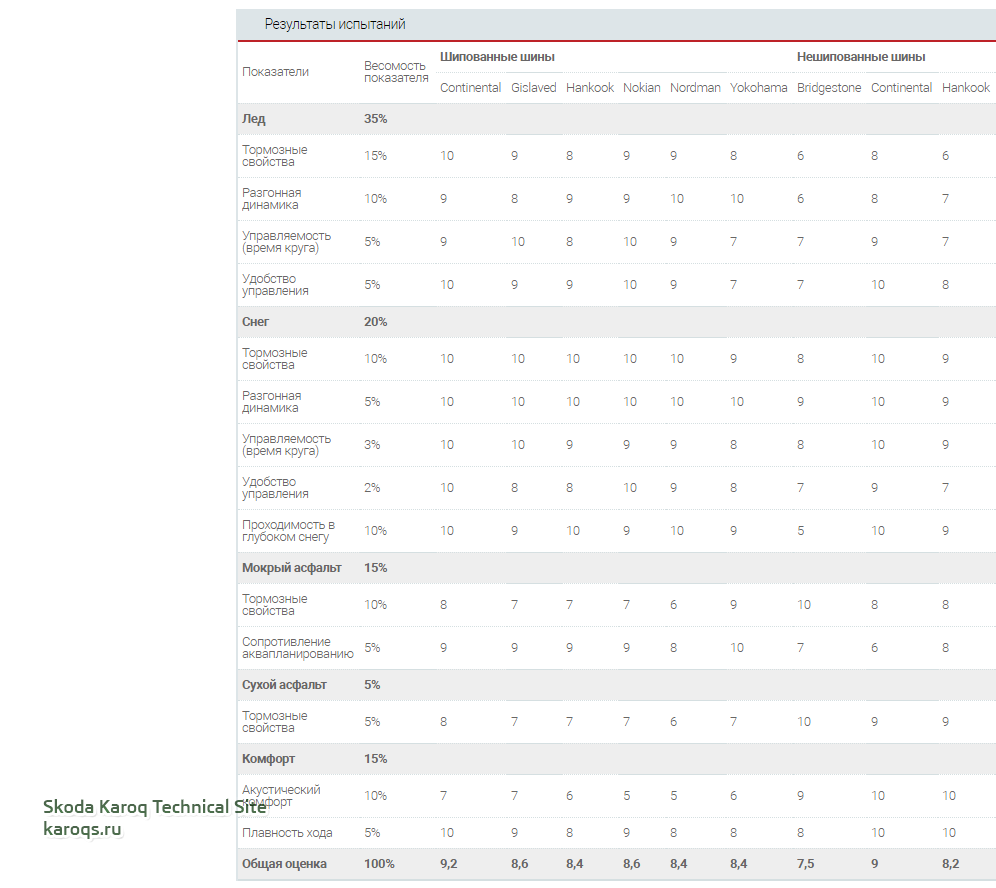Click 'Акустический комфорт' row label
Viewport: 996px width, 888px height.
tap(281, 796)
